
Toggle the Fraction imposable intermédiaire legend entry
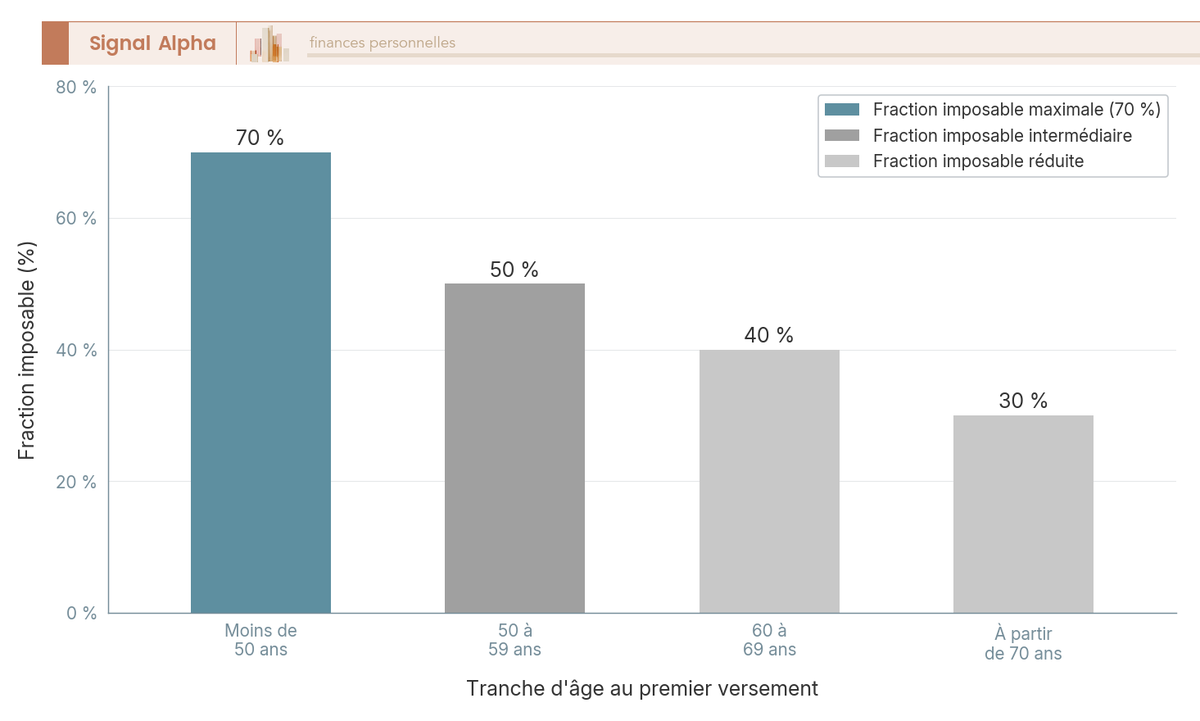tap(979, 135)
